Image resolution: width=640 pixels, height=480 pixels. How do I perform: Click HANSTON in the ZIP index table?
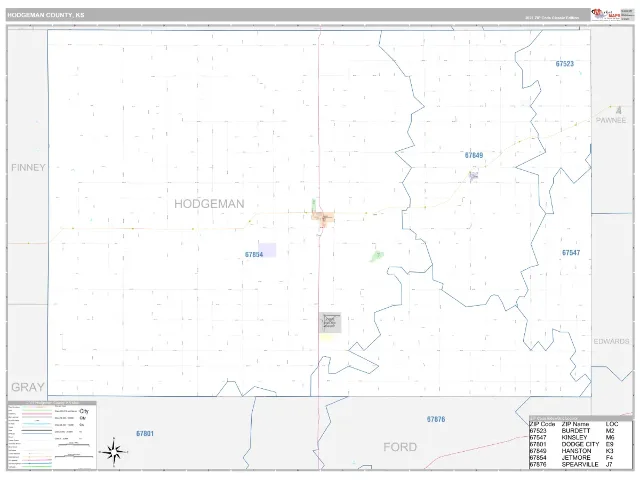[x=576, y=451]
